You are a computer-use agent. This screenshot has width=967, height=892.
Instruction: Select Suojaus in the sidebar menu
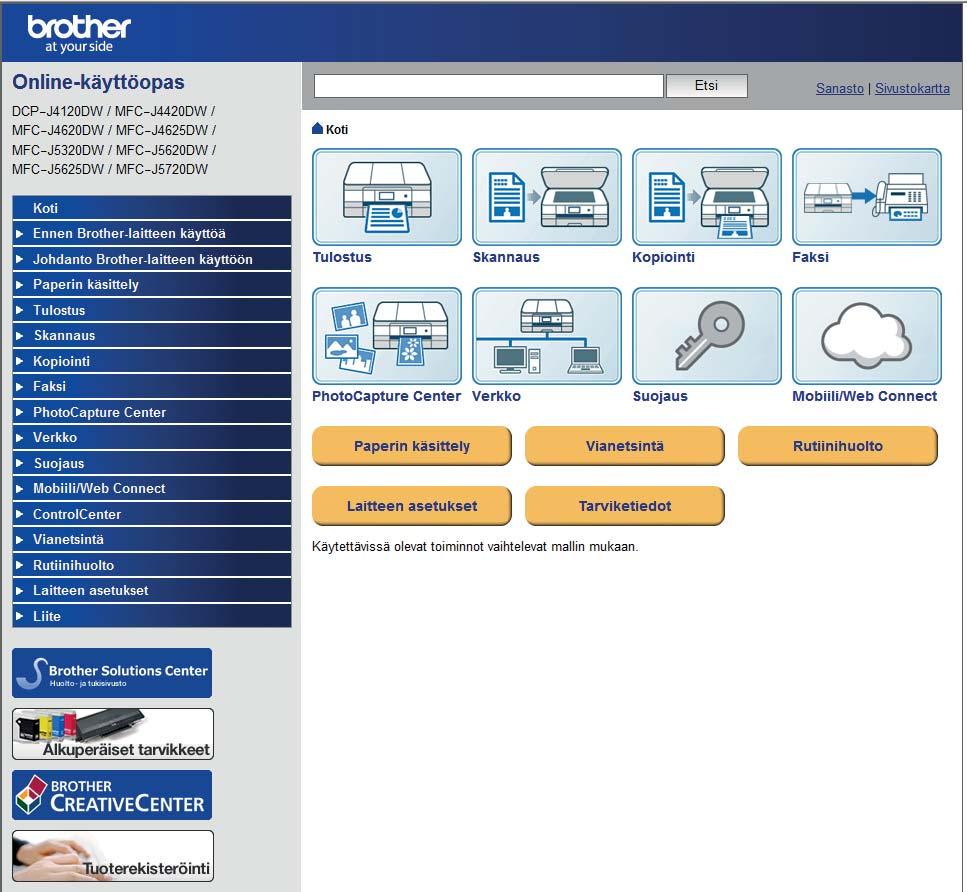pos(152,463)
